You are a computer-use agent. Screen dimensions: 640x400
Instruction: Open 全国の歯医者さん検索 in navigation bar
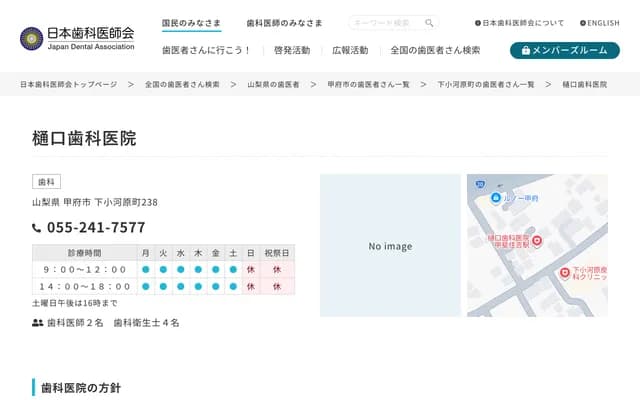435,50
